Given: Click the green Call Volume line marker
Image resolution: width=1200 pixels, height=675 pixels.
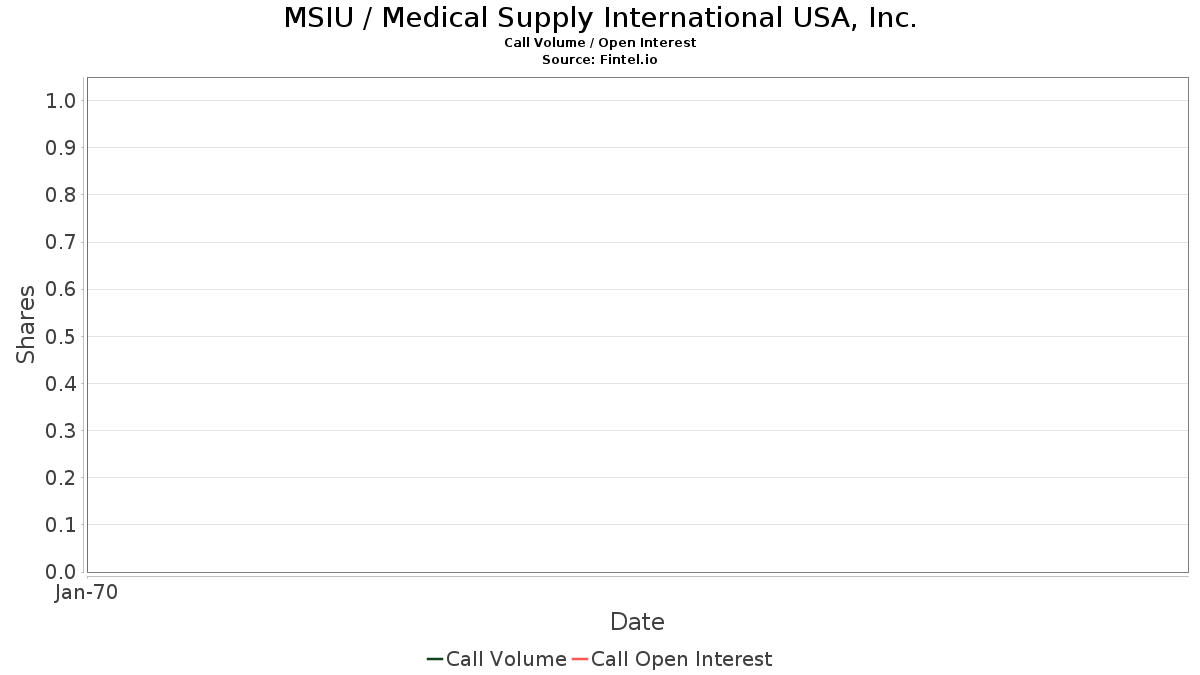Looking at the screenshot, I should (x=435, y=659).
